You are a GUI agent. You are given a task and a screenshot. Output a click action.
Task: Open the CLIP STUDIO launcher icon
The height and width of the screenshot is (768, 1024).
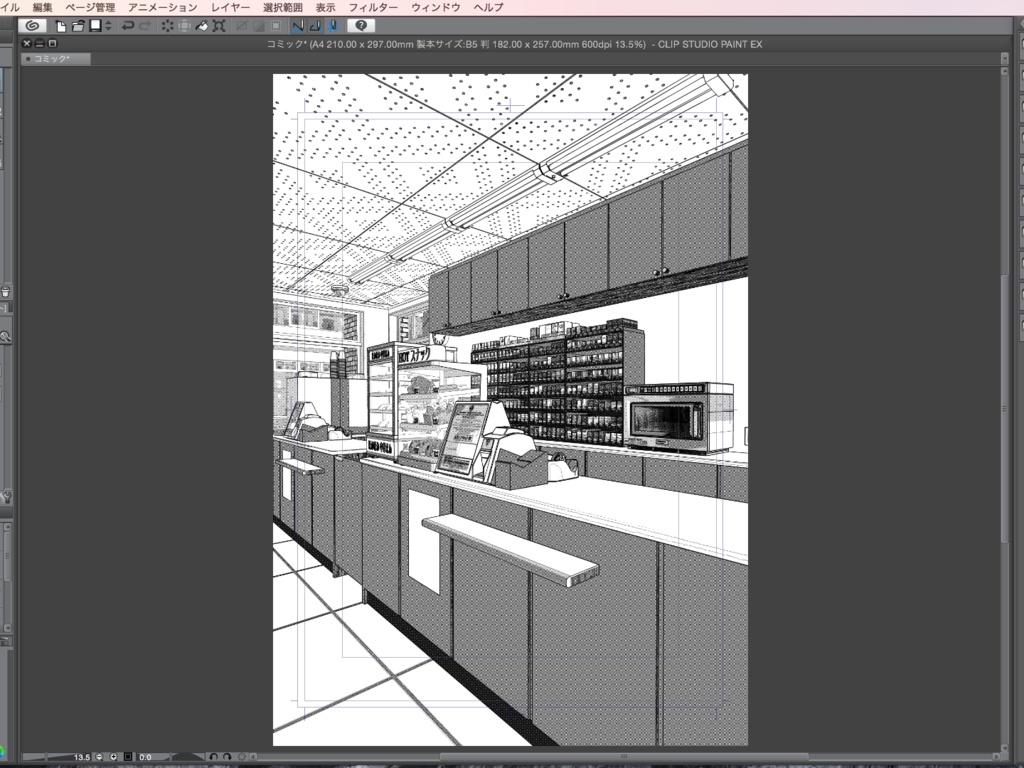pyautogui.click(x=32, y=25)
